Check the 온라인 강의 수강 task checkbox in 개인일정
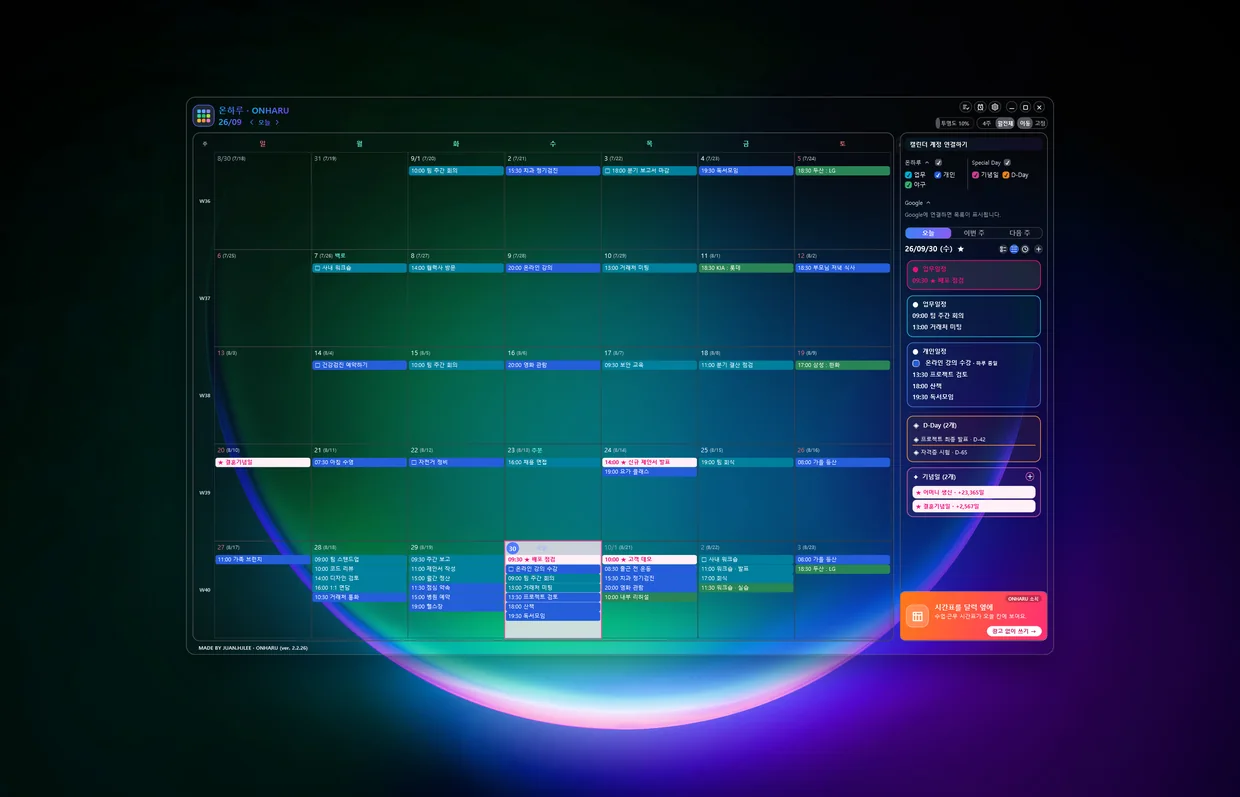Image resolution: width=1240 pixels, height=797 pixels. click(x=916, y=363)
